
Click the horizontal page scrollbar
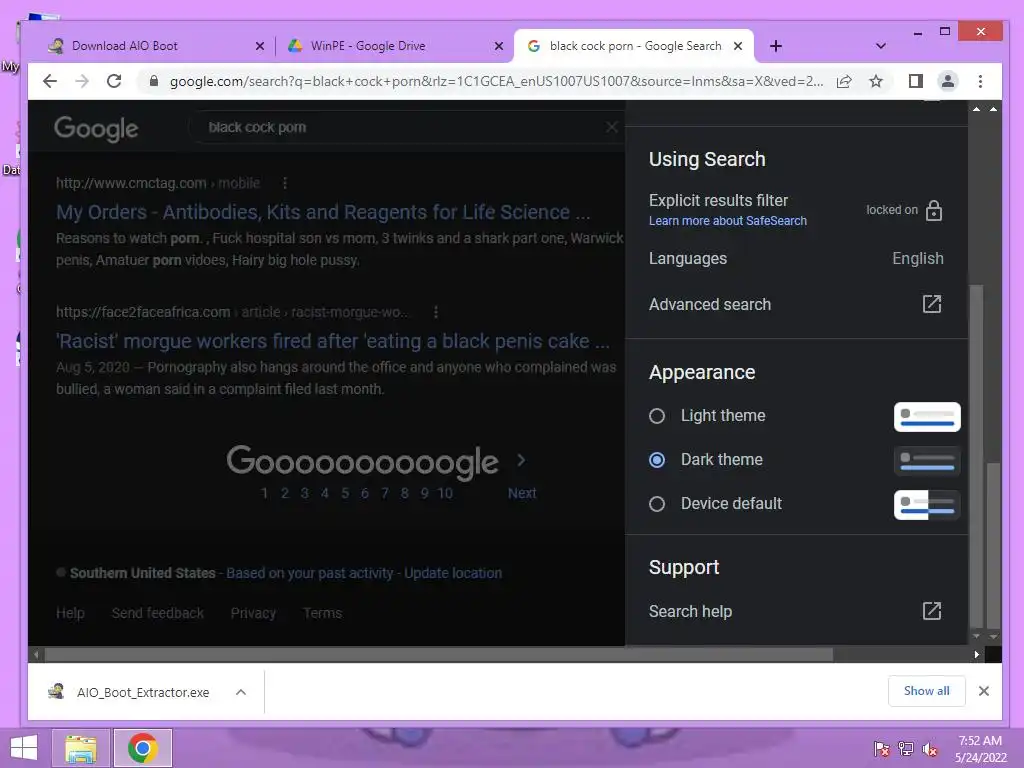[438, 654]
